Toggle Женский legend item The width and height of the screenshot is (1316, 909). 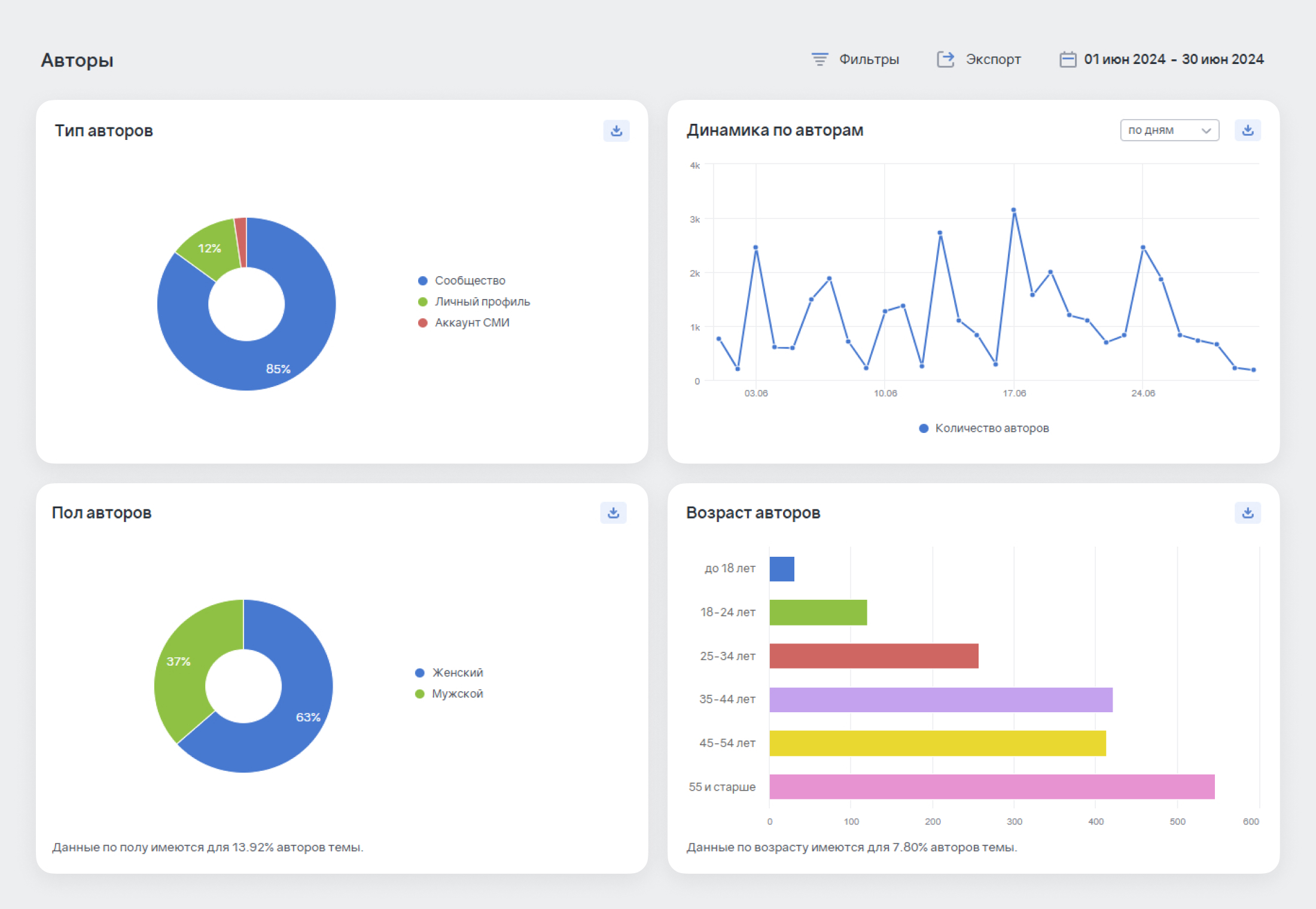[449, 673]
